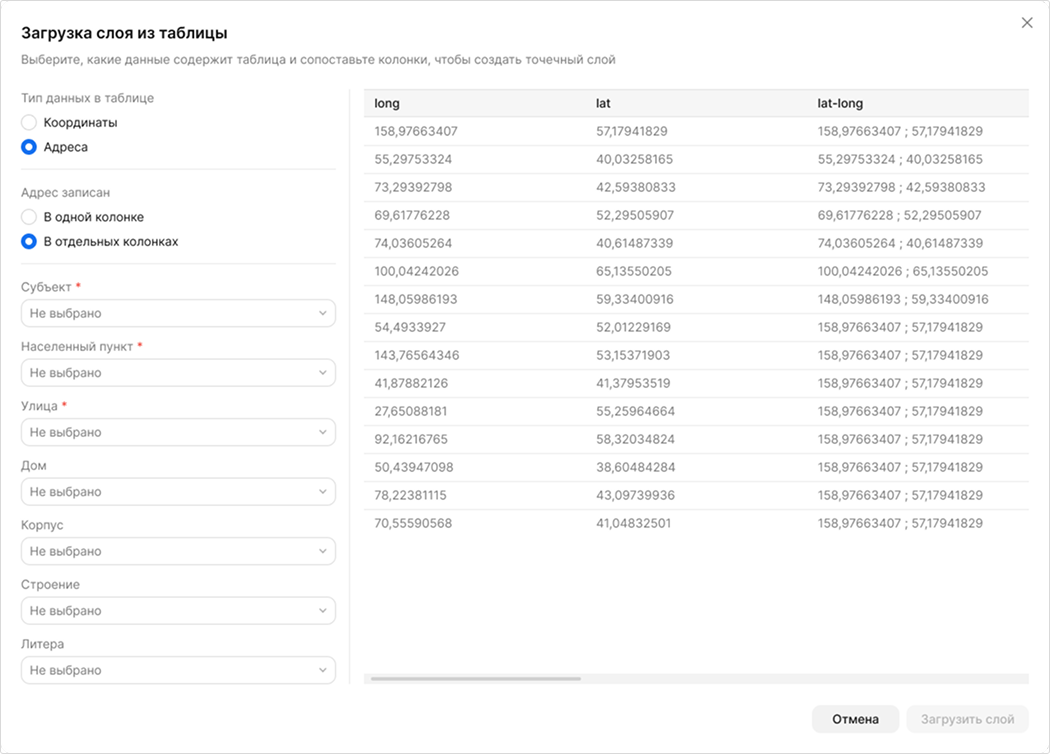Expand the Улица column dropdown

[178, 433]
